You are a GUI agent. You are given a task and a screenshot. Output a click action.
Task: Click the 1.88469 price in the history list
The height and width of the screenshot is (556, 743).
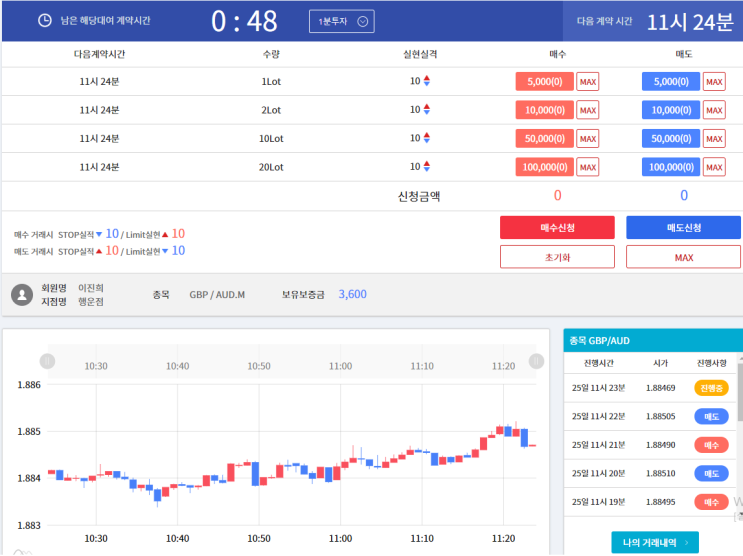pyautogui.click(x=661, y=388)
